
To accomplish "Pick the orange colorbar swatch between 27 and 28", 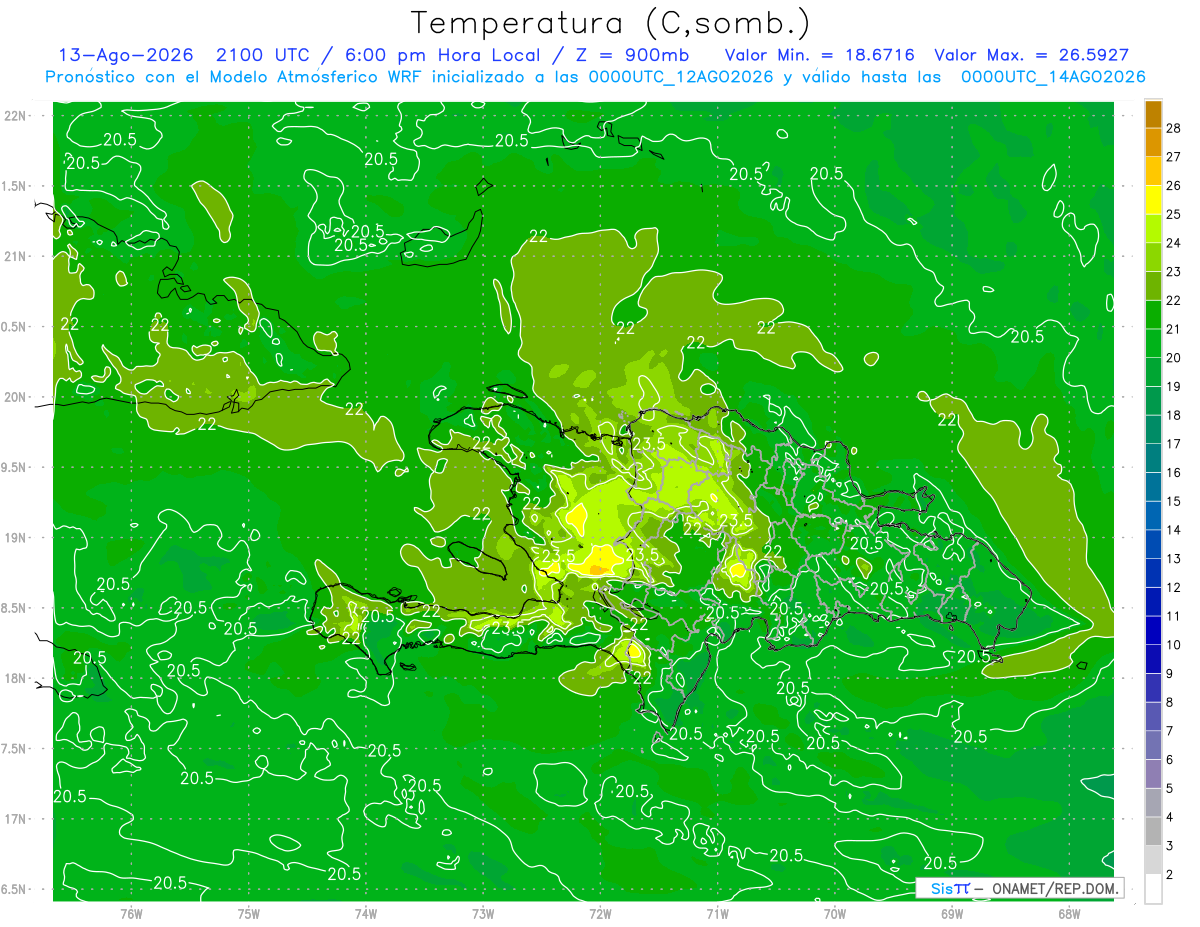I will point(1153,142).
